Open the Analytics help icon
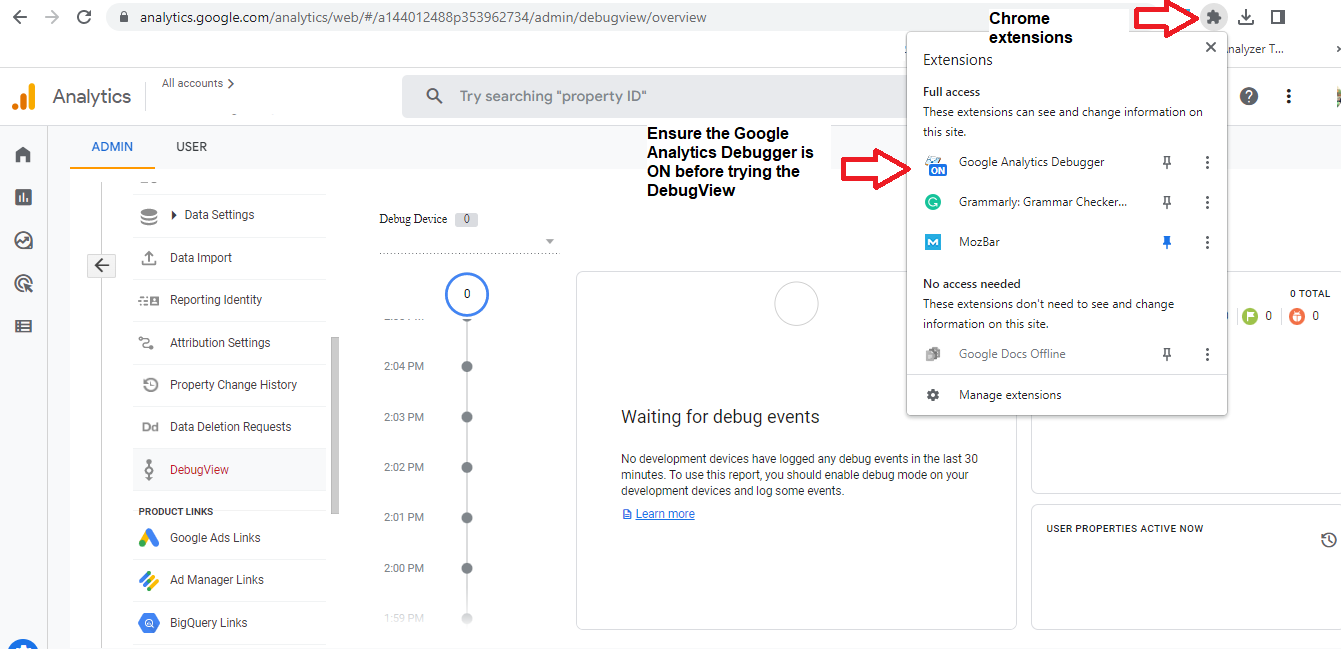The width and height of the screenshot is (1341, 649). (1249, 96)
